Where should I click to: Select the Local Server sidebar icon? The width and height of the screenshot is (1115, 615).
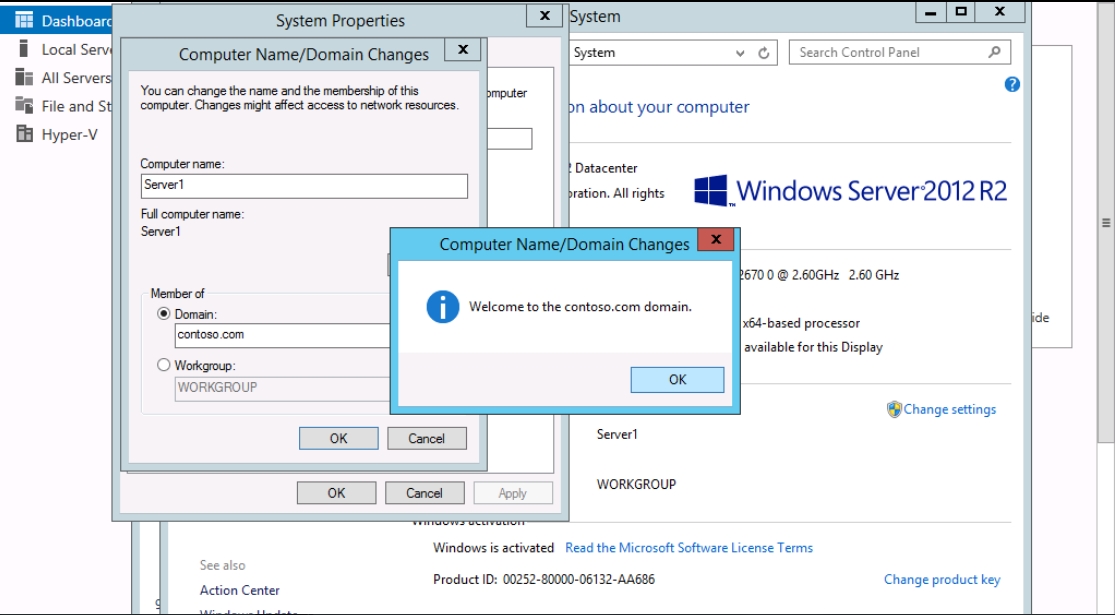(24, 49)
